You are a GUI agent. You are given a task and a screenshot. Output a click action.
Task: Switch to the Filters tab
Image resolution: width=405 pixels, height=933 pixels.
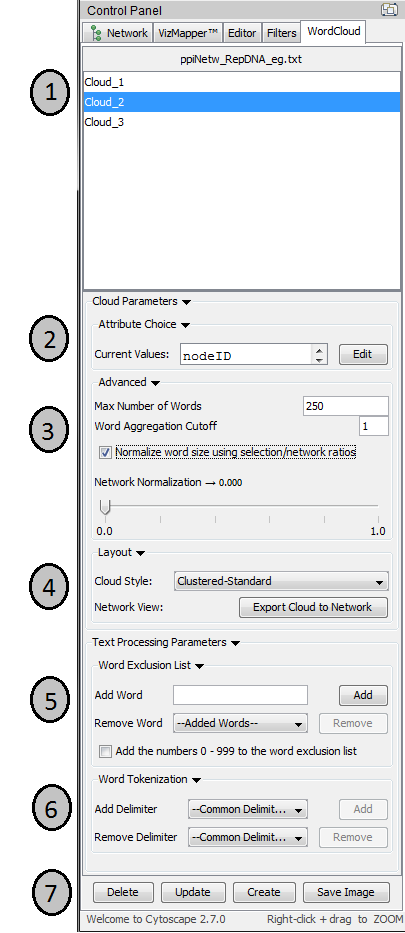click(281, 33)
